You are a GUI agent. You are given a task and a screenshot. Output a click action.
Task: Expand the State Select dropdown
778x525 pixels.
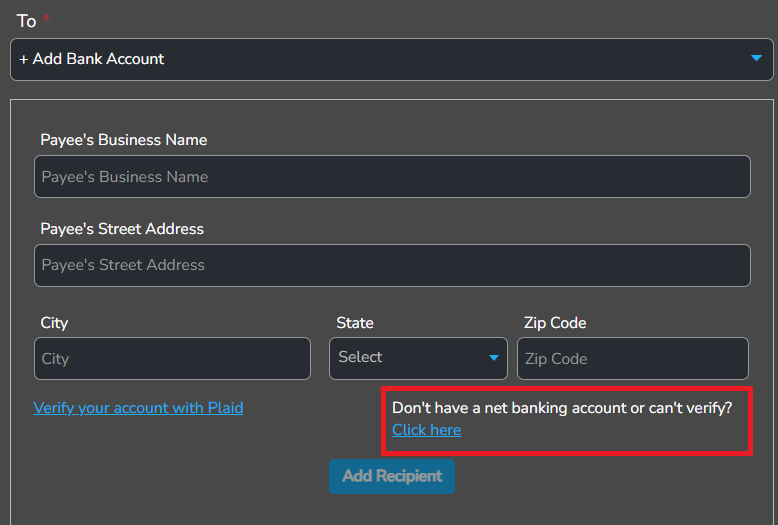(x=418, y=358)
